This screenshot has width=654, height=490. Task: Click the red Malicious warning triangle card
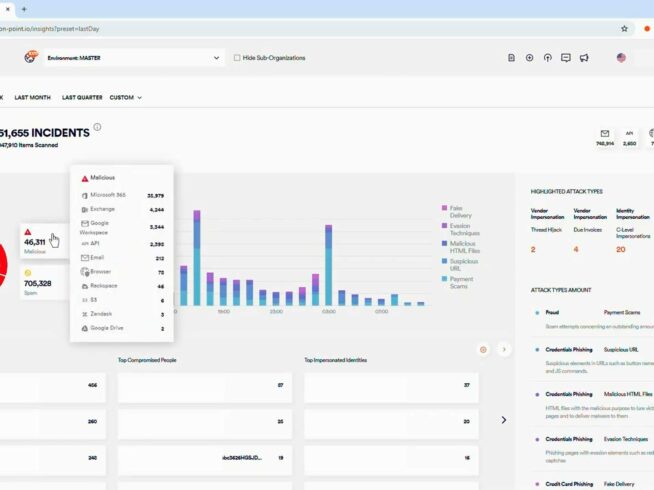tap(44, 241)
